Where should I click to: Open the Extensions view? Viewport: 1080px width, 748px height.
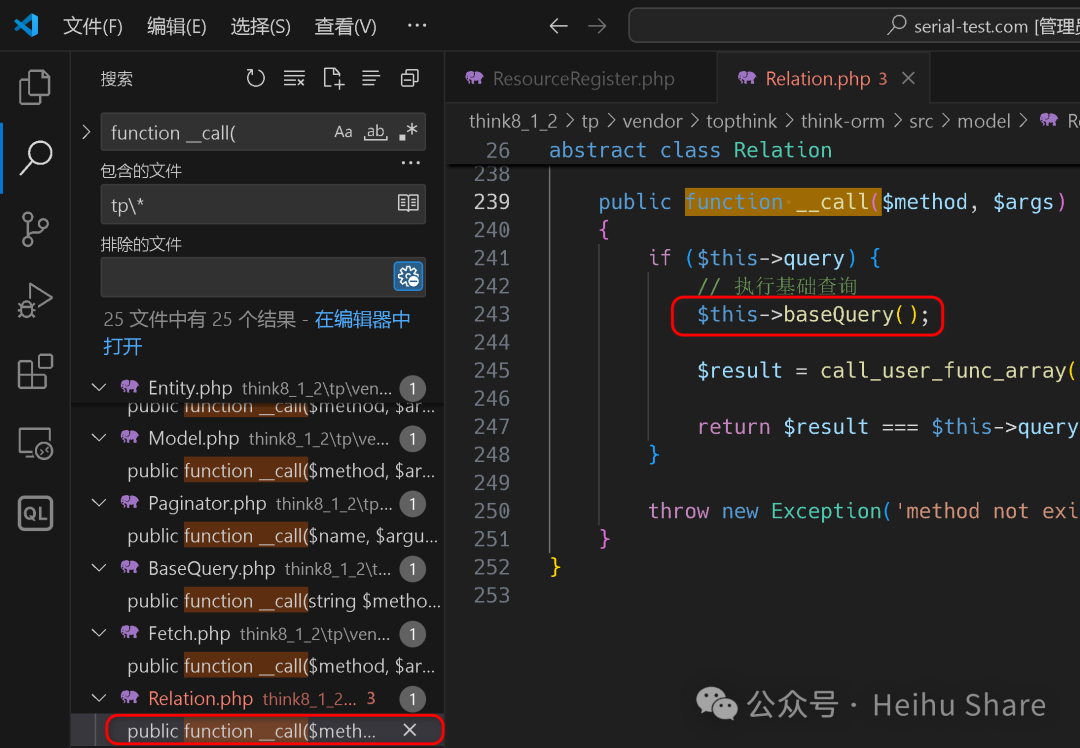point(34,371)
